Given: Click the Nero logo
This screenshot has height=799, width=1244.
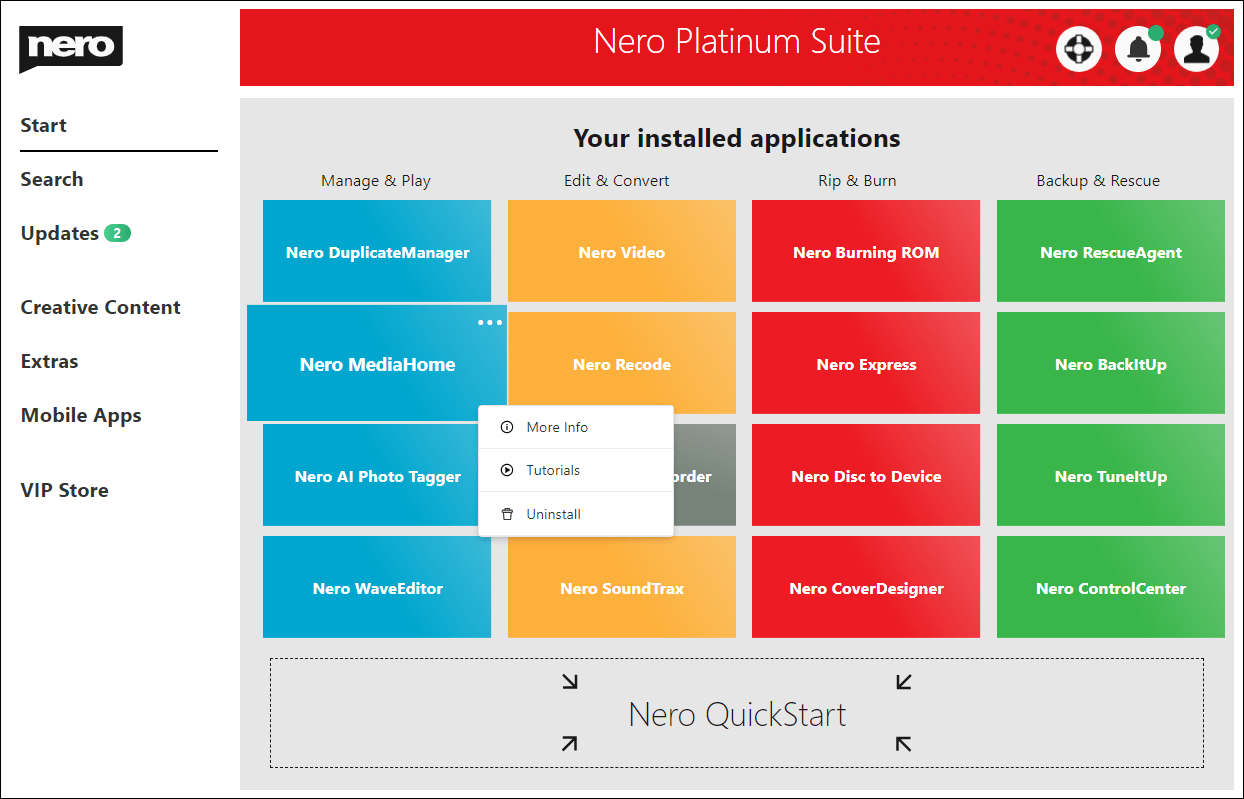Looking at the screenshot, I should [x=71, y=49].
